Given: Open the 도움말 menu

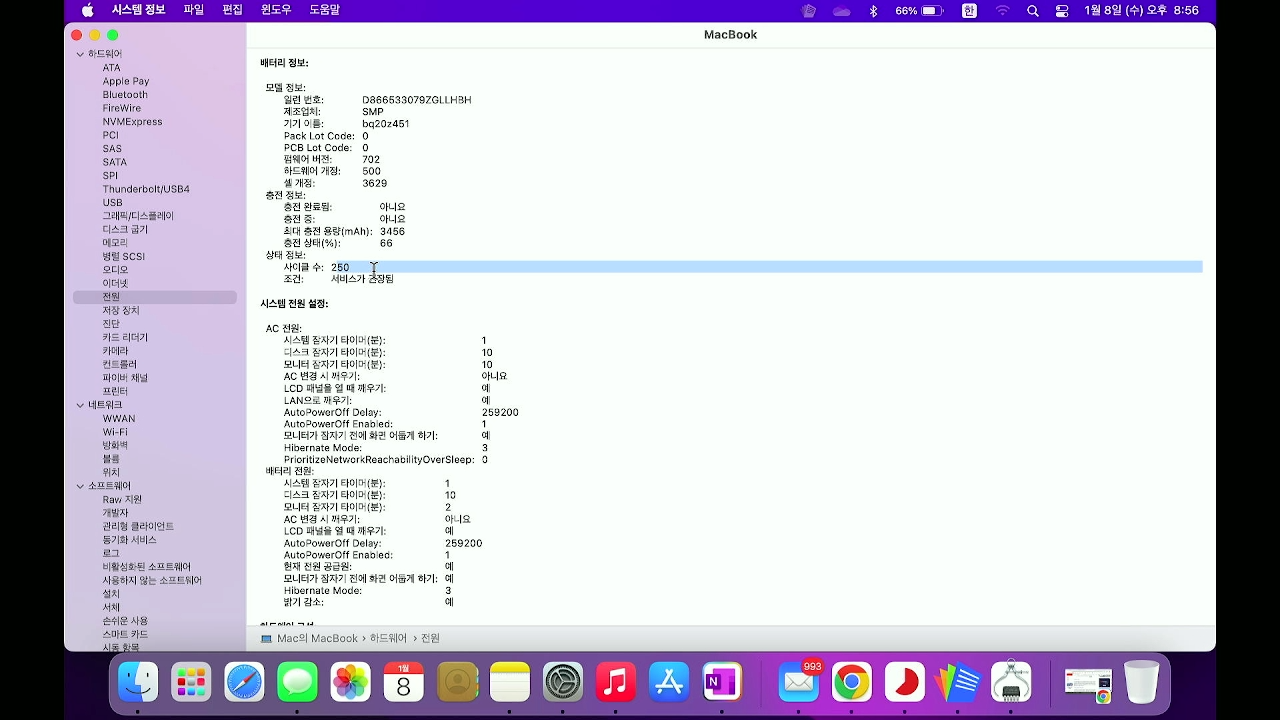Looking at the screenshot, I should pyautogui.click(x=325, y=10).
